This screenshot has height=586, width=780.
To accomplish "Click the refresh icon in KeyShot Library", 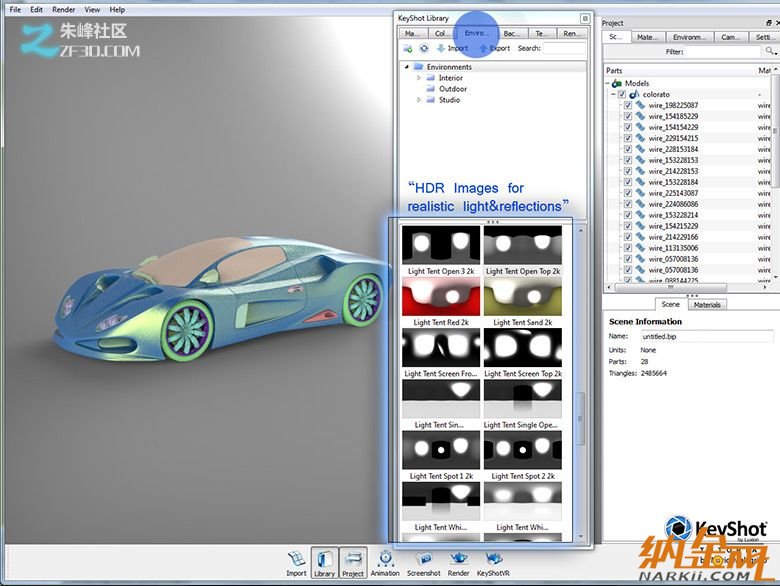I will click(x=424, y=48).
